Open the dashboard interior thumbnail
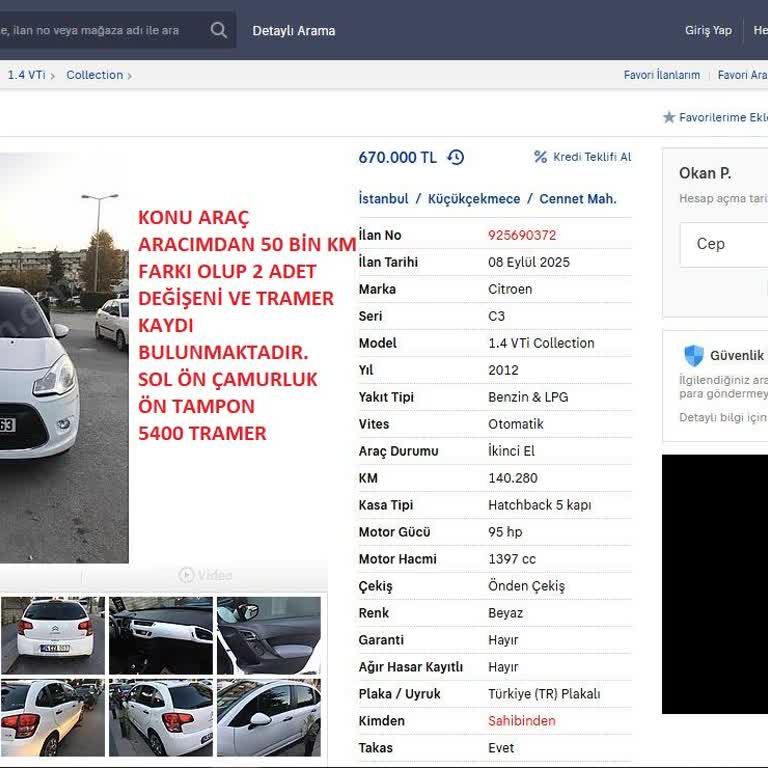768x768 pixels. 161,635
